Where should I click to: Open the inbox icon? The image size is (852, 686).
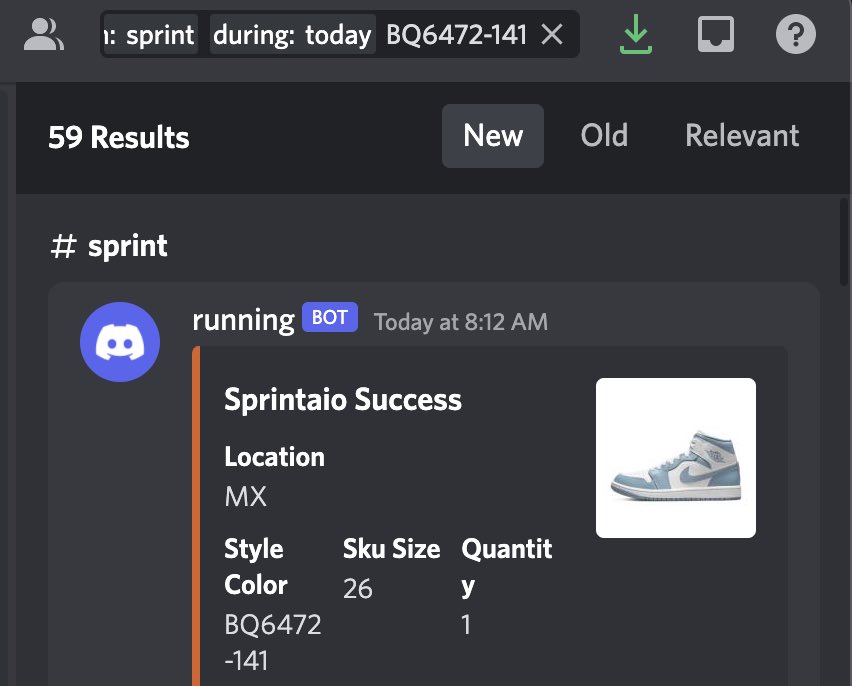coord(716,34)
